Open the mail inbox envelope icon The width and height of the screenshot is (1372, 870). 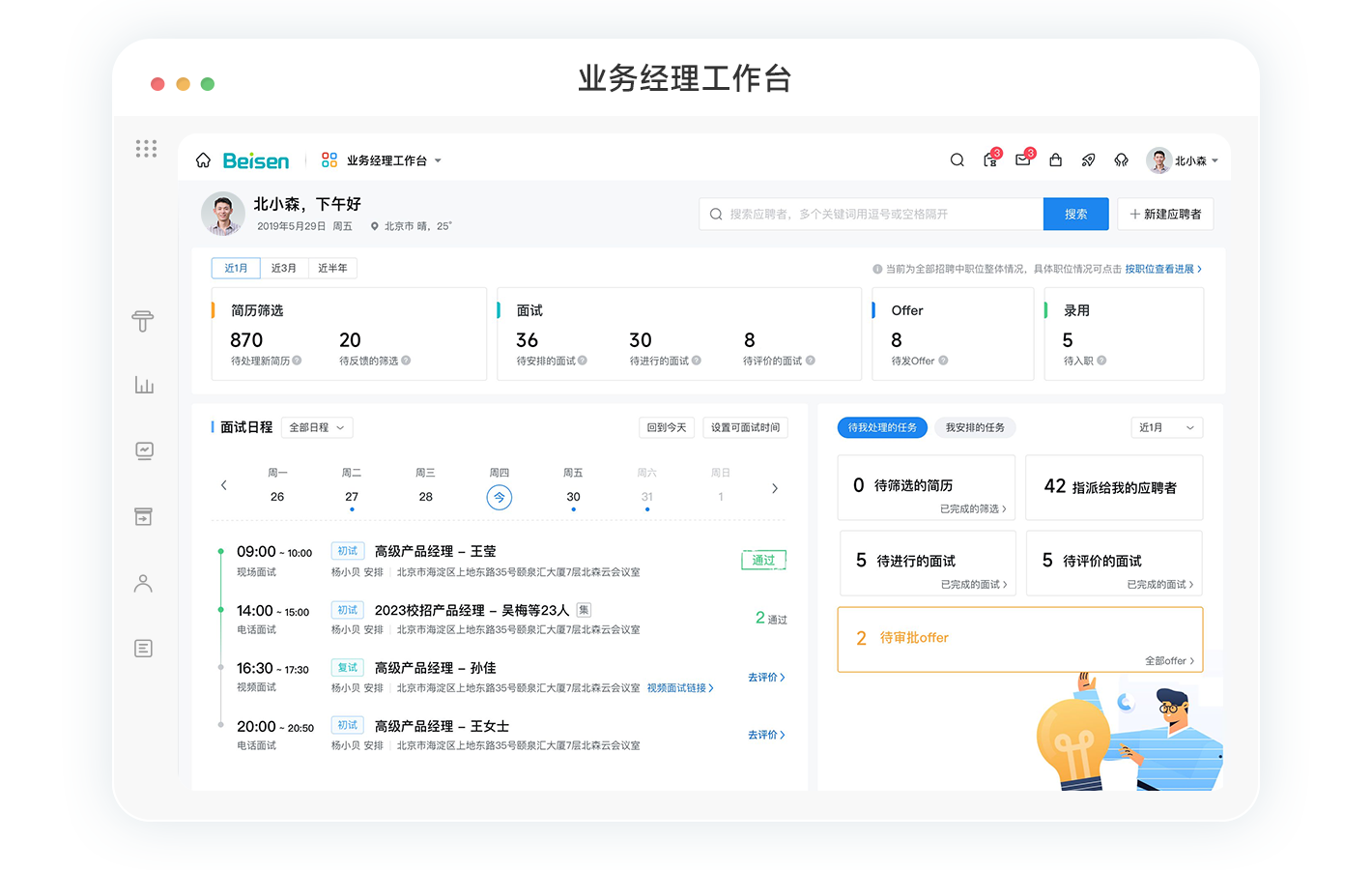1022,160
